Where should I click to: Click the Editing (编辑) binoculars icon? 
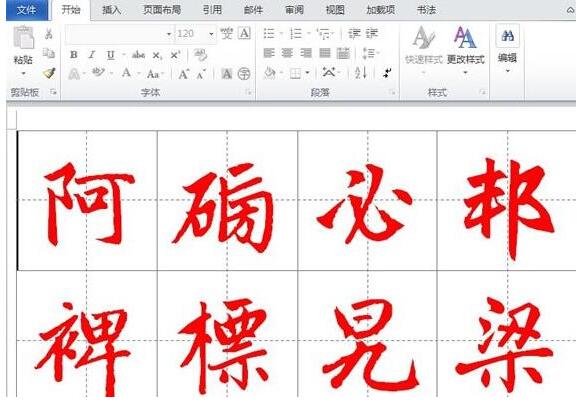click(507, 36)
